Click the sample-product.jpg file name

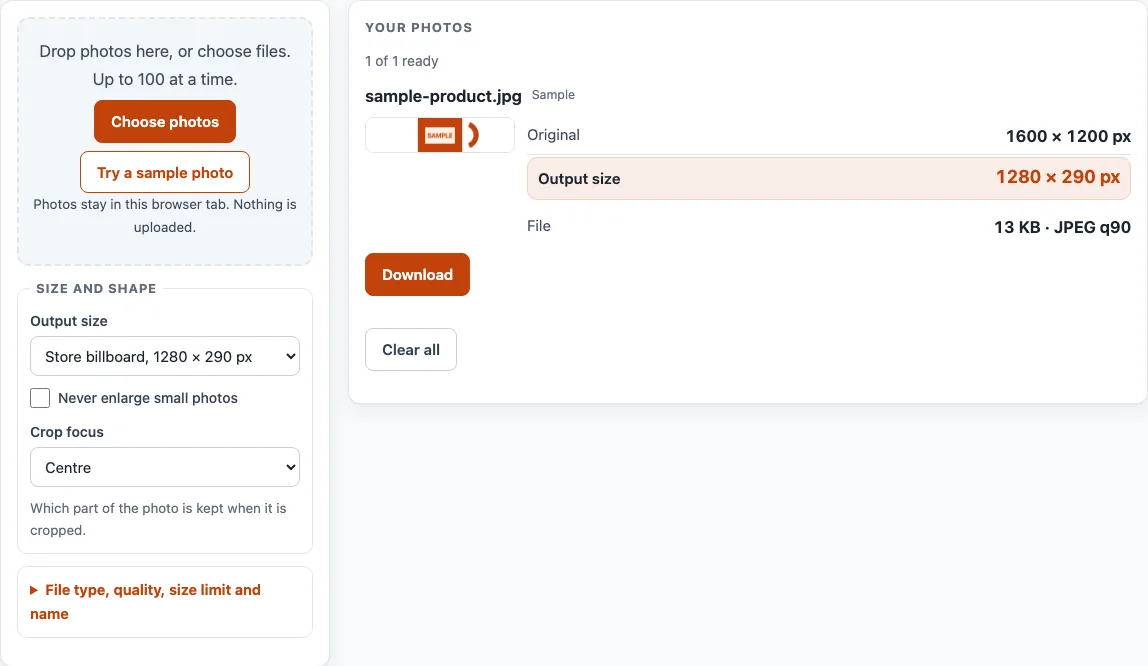pos(443,96)
